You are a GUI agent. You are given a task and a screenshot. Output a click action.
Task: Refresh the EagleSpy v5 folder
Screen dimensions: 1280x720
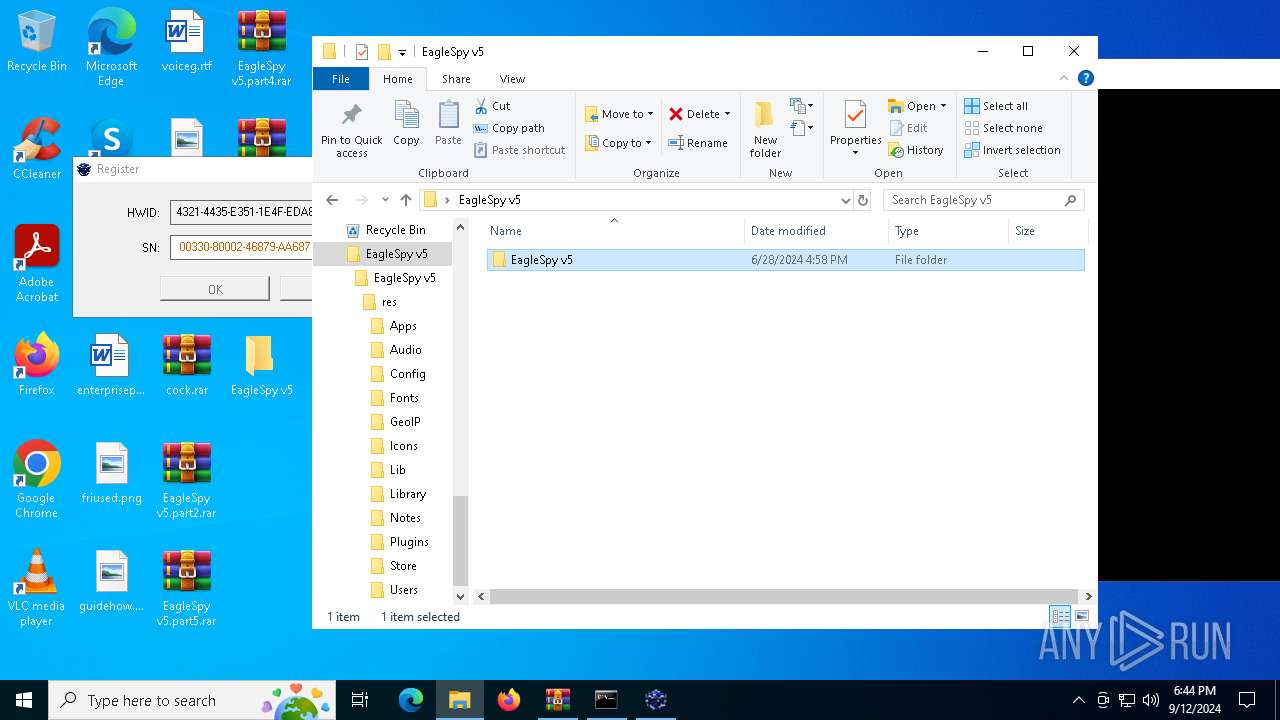[863, 200]
